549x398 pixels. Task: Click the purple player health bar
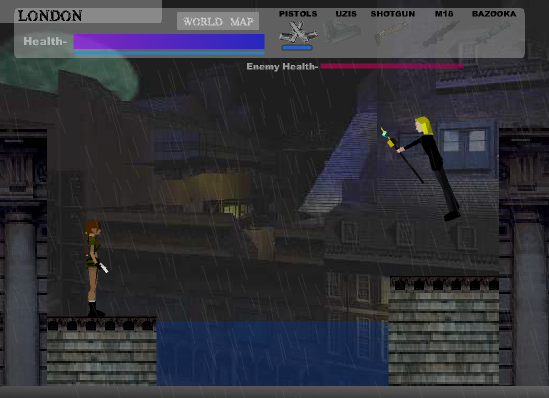click(x=169, y=41)
